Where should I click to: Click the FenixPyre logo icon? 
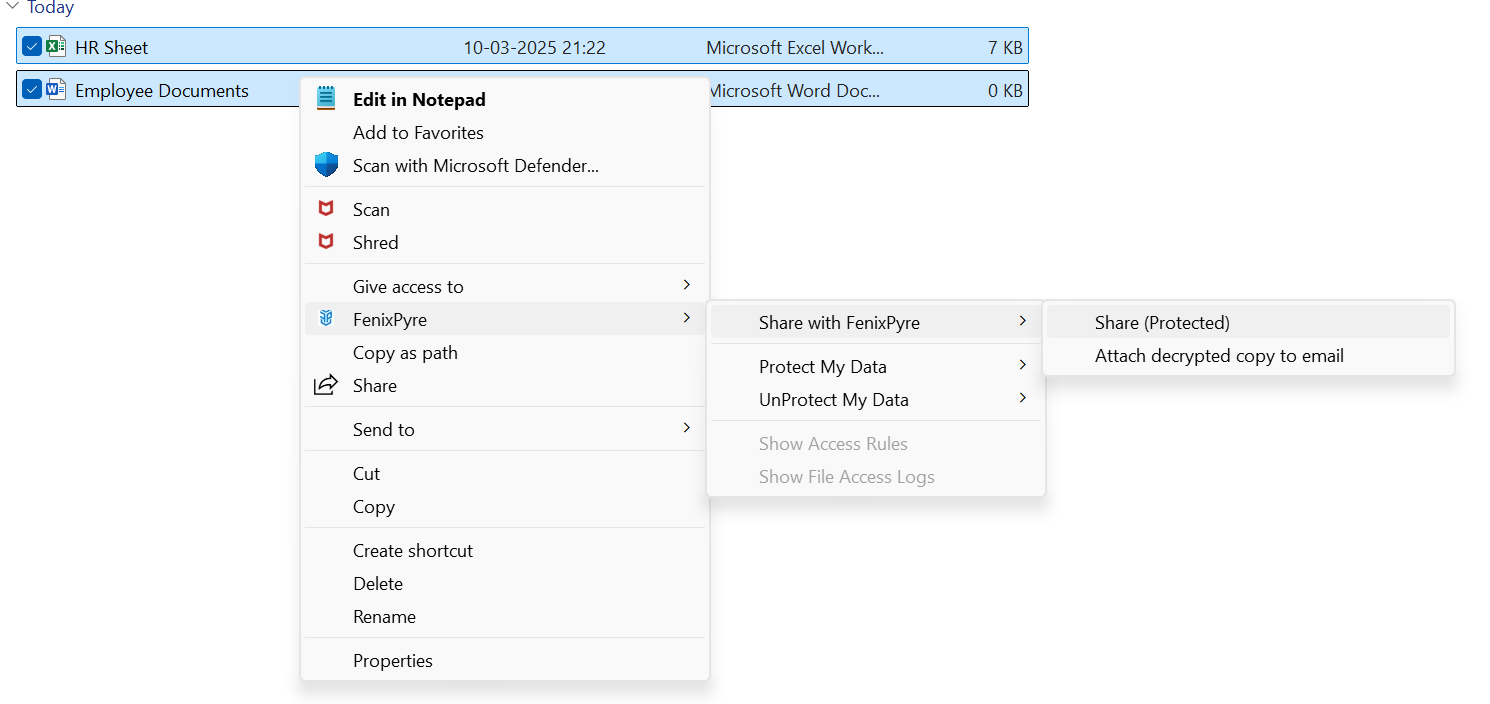[x=326, y=319]
